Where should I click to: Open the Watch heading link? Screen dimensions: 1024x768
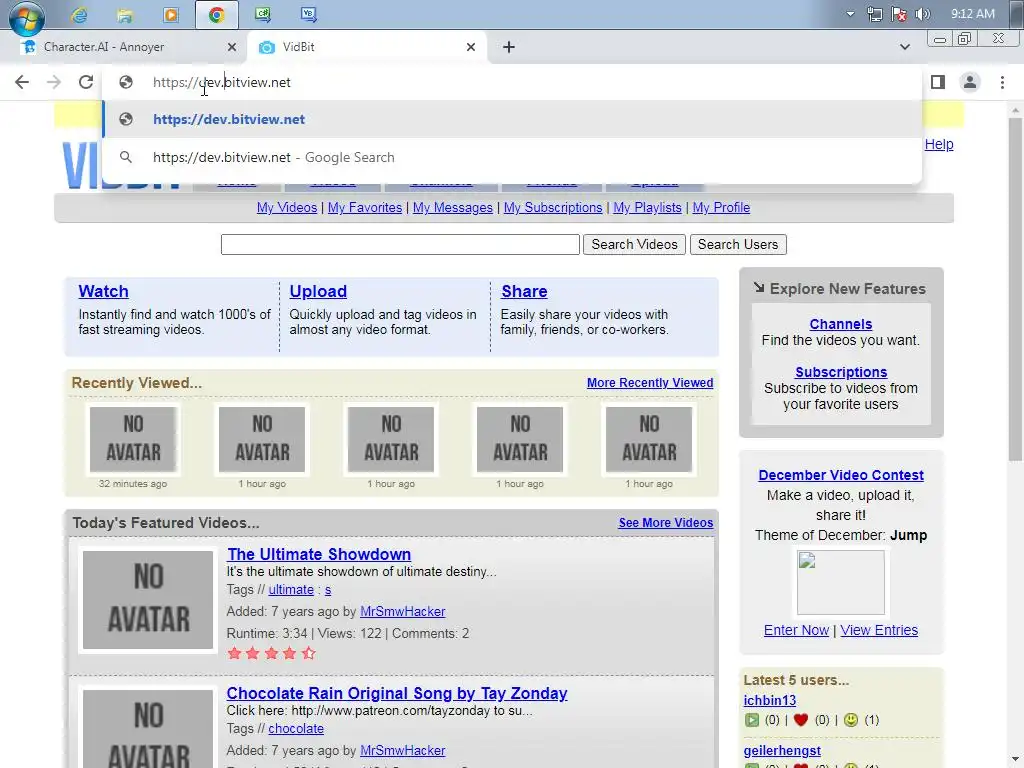[103, 291]
